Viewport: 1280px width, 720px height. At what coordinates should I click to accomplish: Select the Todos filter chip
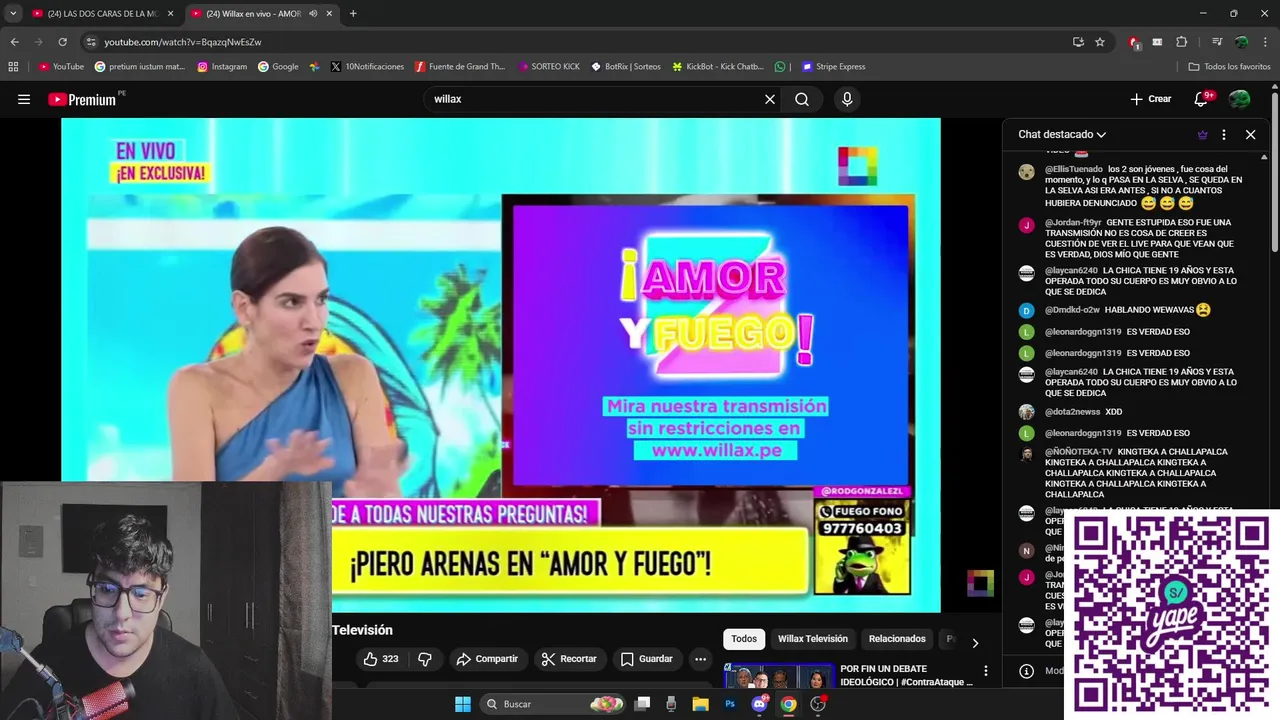[744, 639]
